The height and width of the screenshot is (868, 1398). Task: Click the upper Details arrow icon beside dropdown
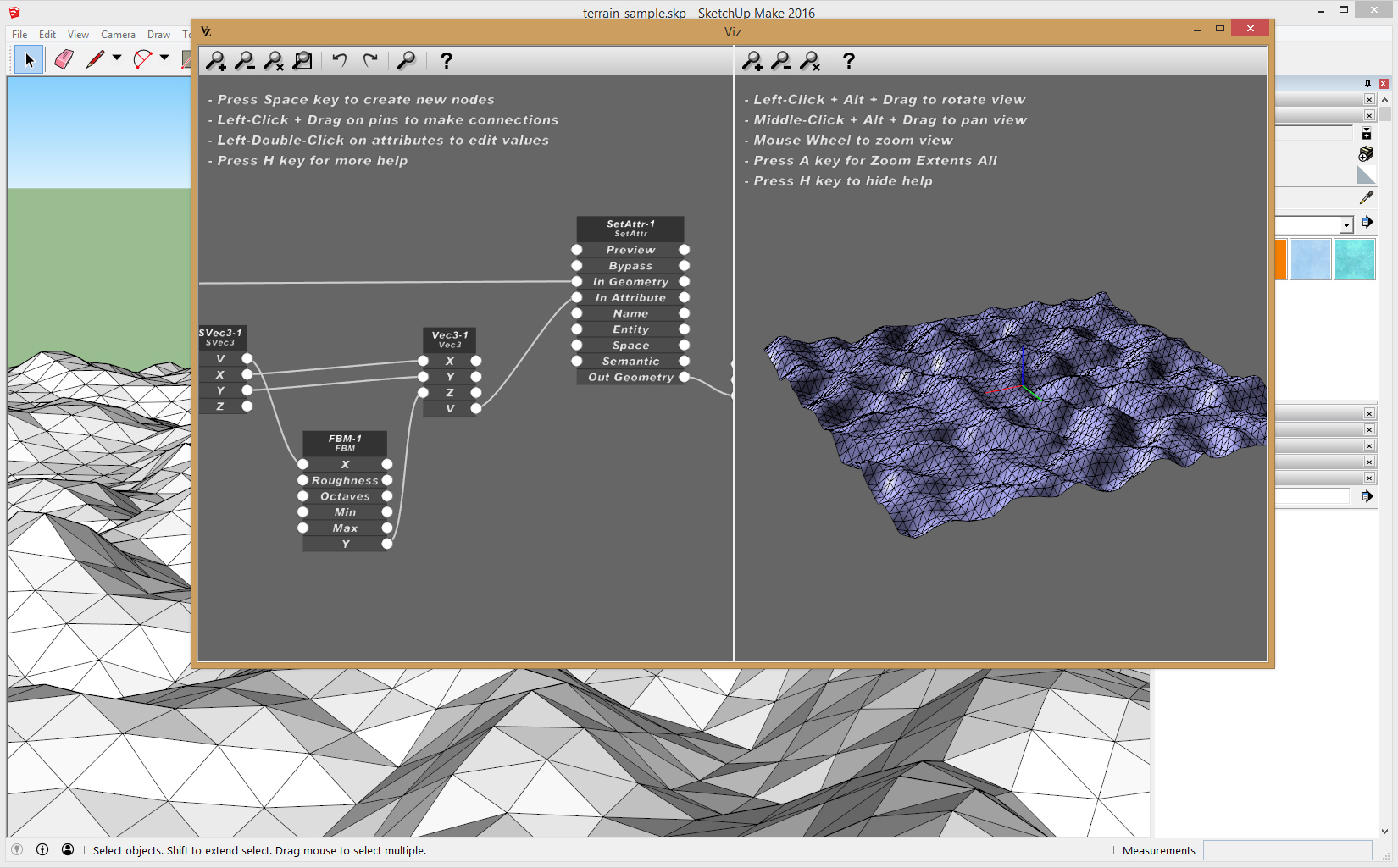click(x=1367, y=222)
